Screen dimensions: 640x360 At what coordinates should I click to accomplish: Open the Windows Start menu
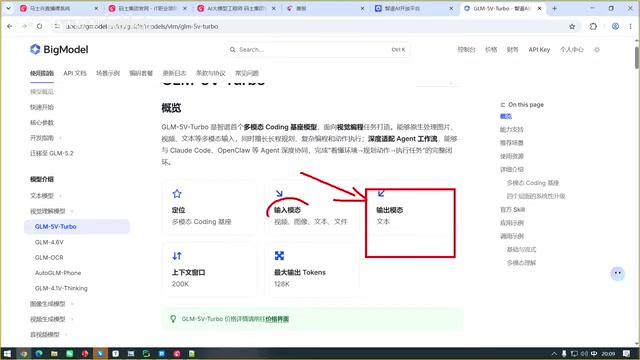click(x=7, y=353)
